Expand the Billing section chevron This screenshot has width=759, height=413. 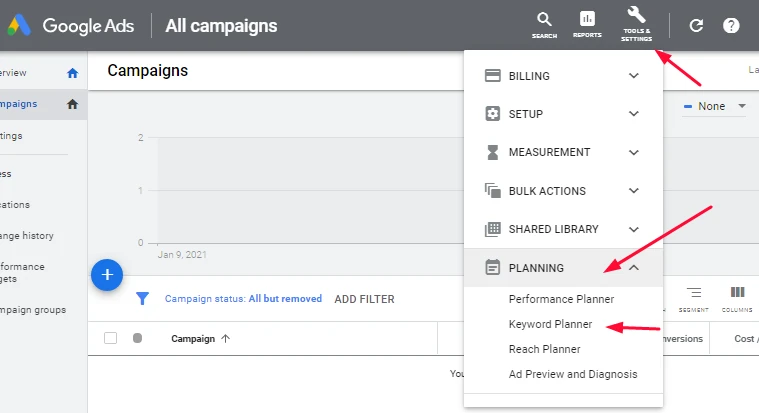tap(634, 76)
